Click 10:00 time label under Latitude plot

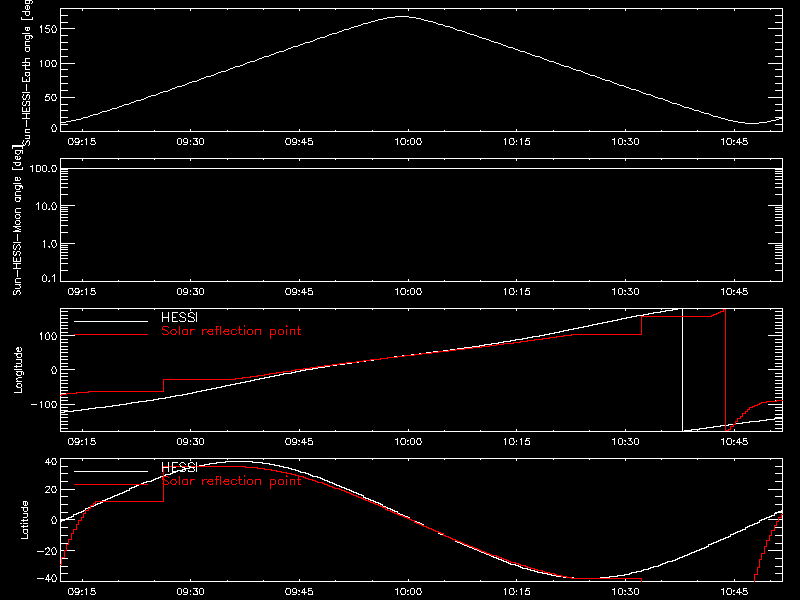408,591
